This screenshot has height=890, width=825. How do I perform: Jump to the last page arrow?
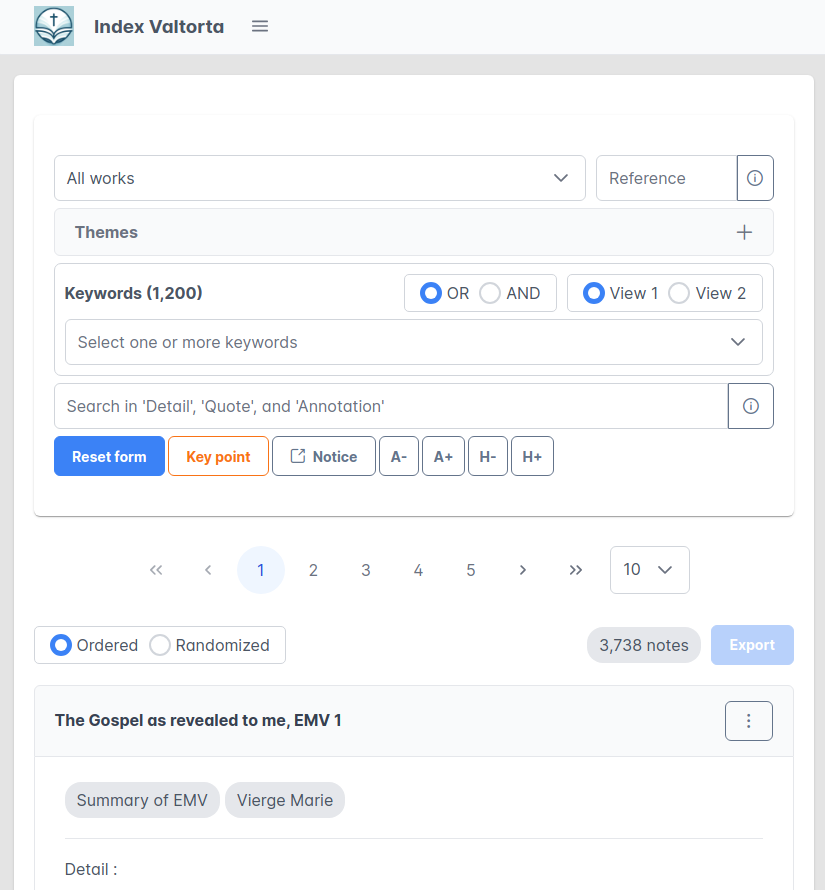(576, 570)
